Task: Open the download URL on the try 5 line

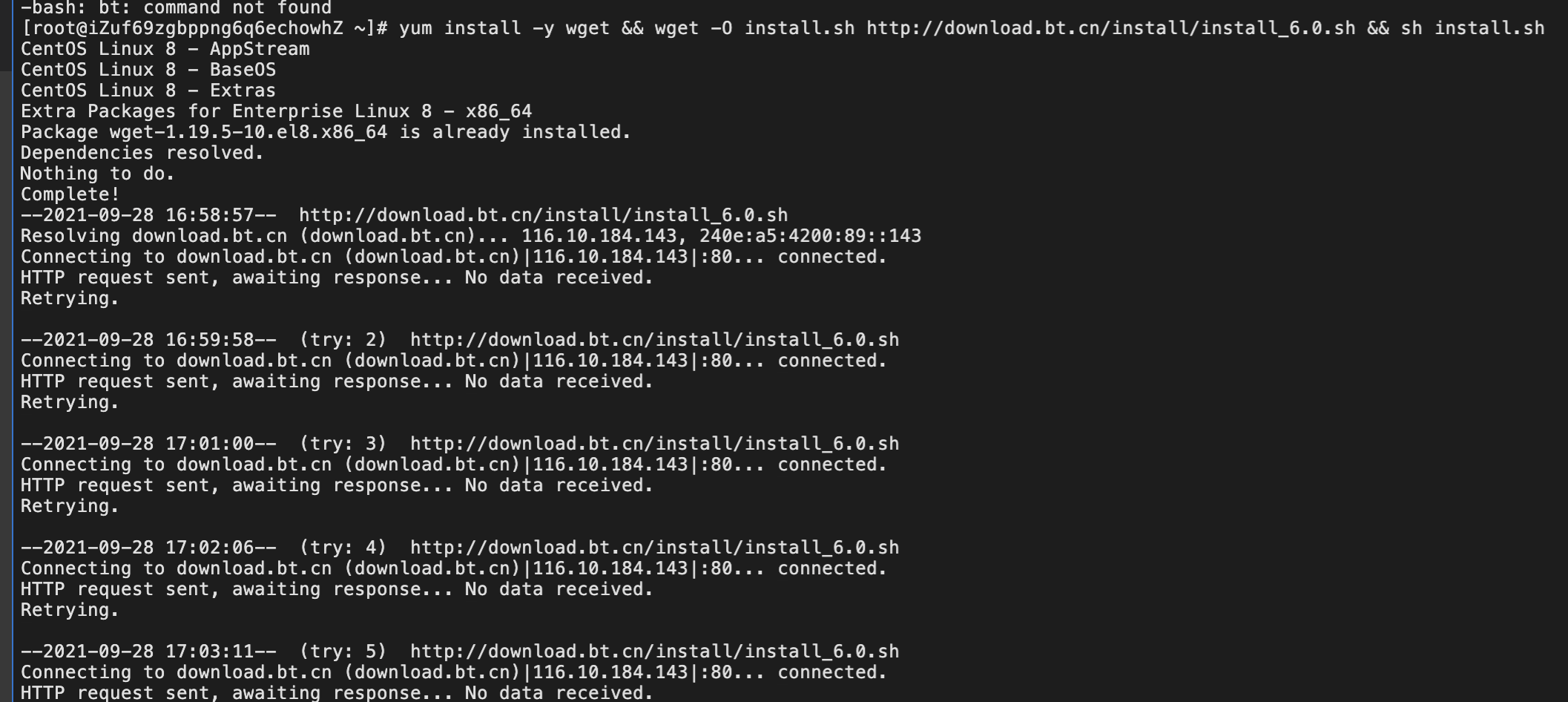Action: point(654,652)
